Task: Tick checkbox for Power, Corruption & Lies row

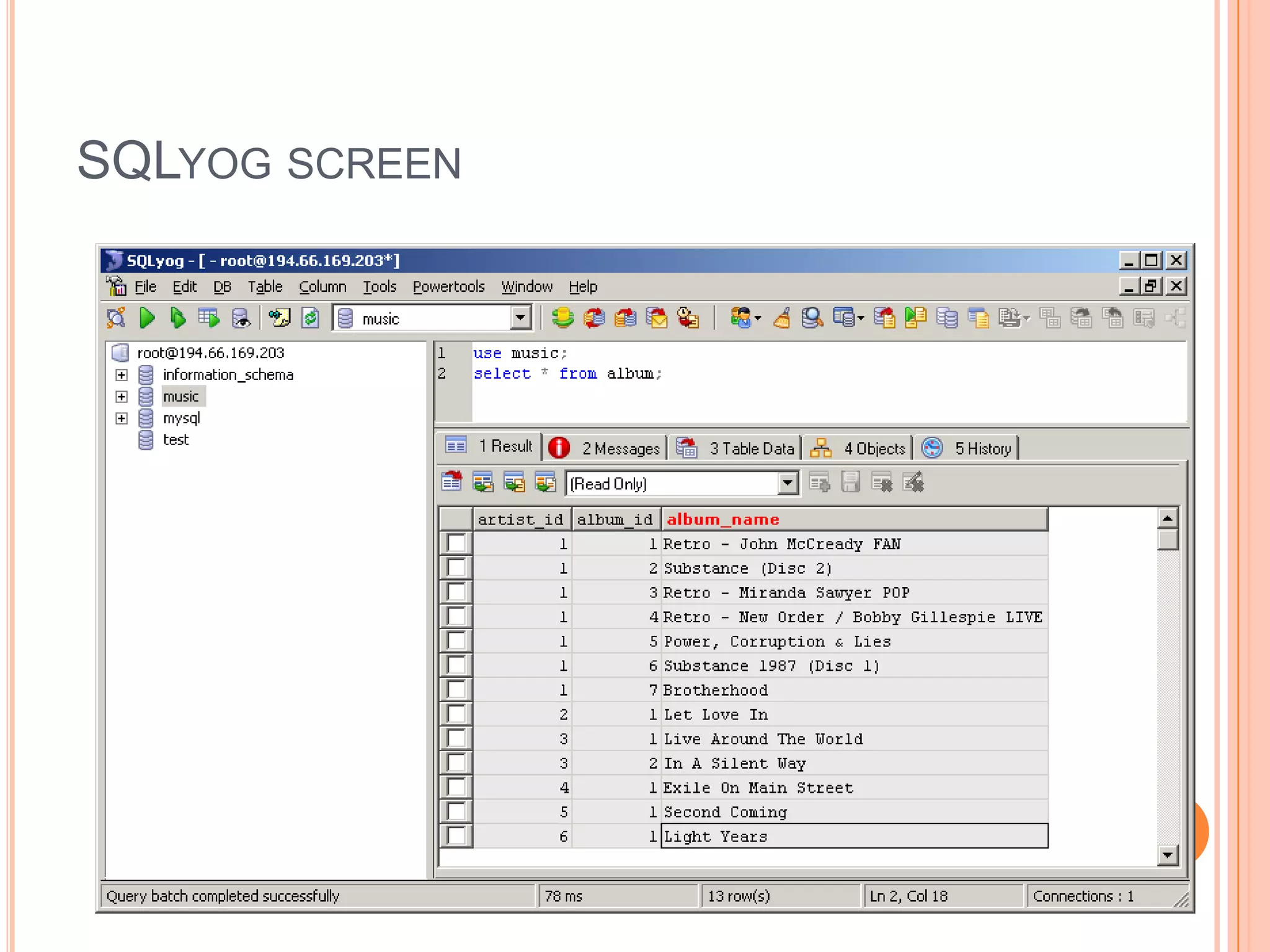Action: click(x=456, y=641)
